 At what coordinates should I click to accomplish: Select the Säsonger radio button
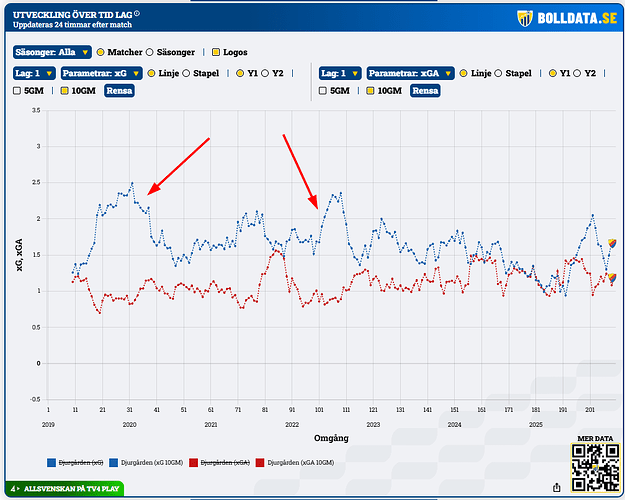coord(151,52)
